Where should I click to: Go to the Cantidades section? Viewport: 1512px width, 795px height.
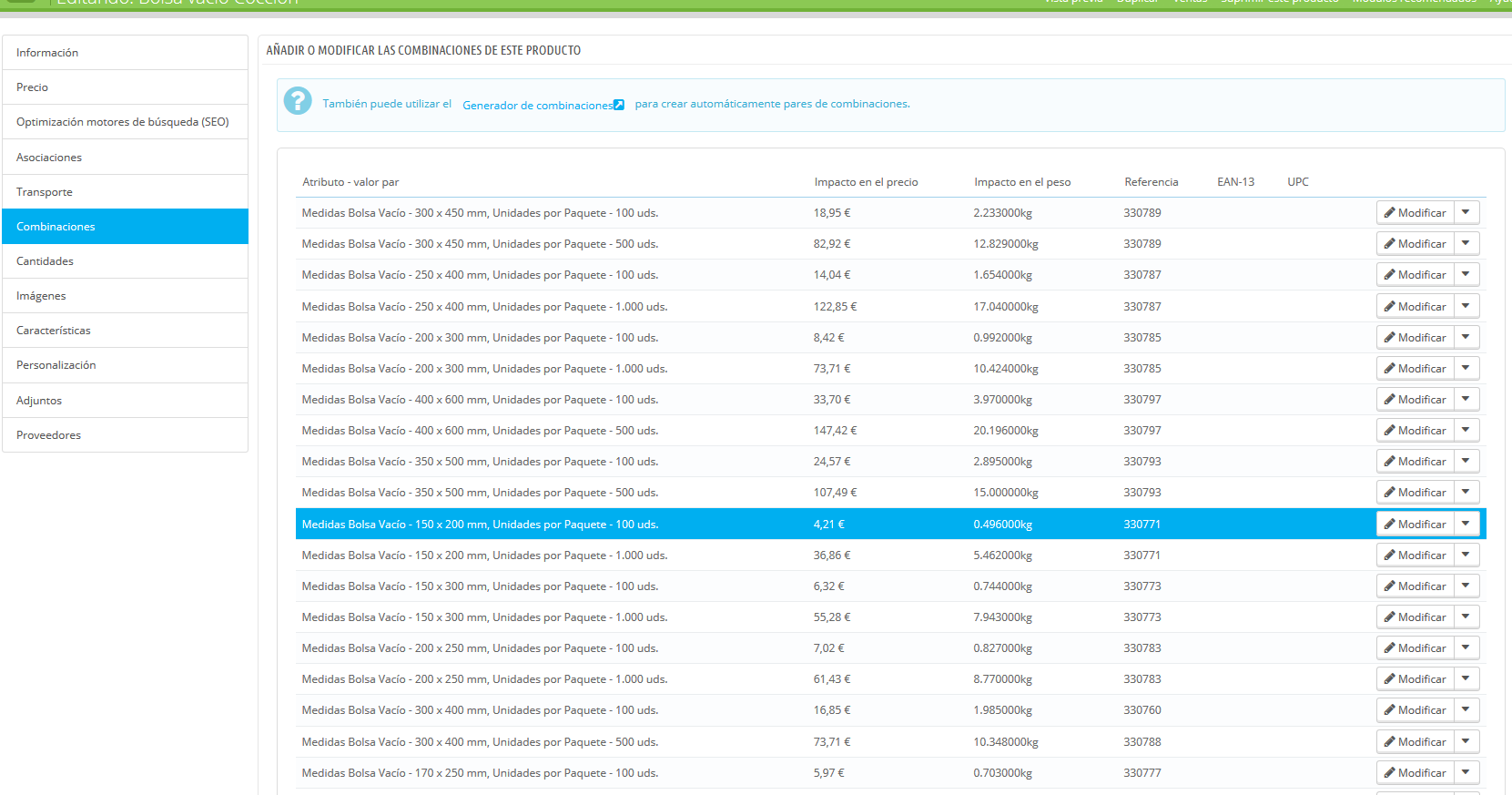(x=125, y=261)
